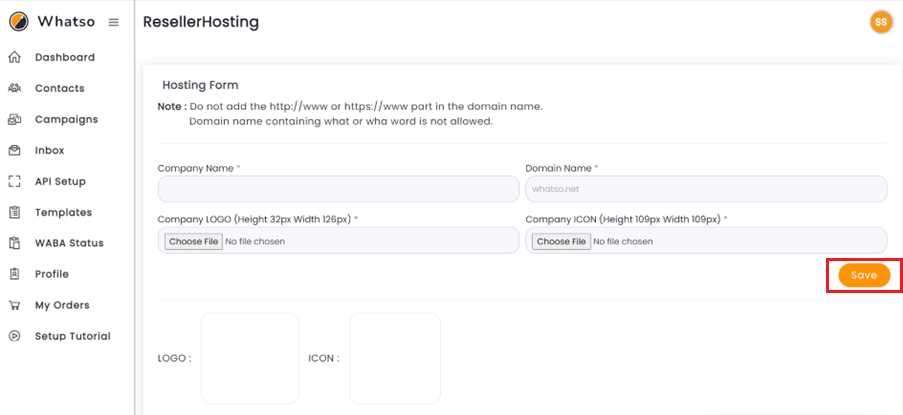Click the API Setup icon
The image size is (903, 415).
14,181
